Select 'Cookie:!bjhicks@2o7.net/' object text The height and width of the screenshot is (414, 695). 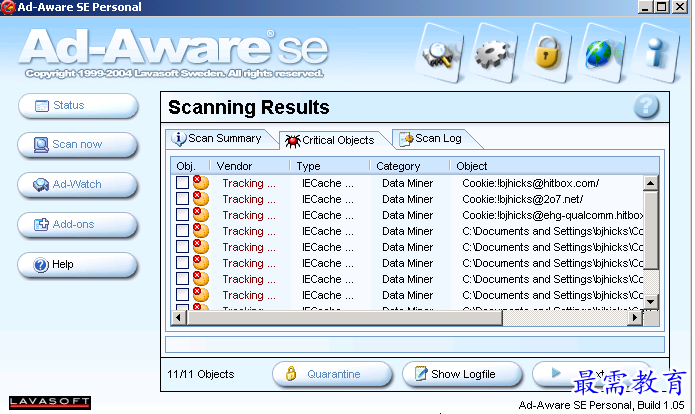pos(523,199)
